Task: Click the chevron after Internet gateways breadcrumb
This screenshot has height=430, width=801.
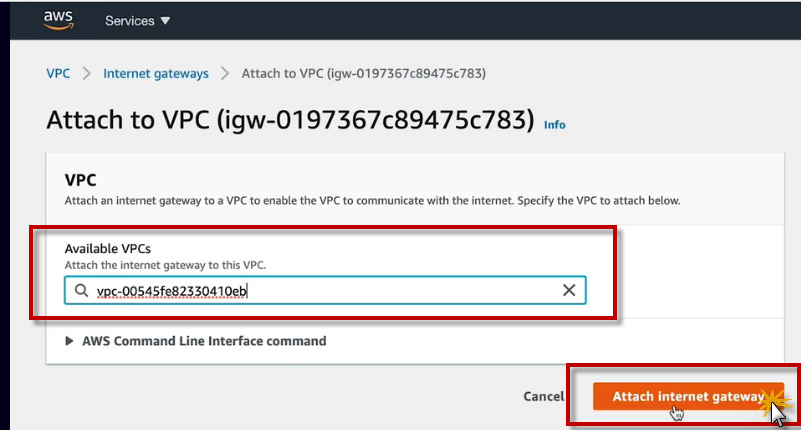Action: click(225, 73)
